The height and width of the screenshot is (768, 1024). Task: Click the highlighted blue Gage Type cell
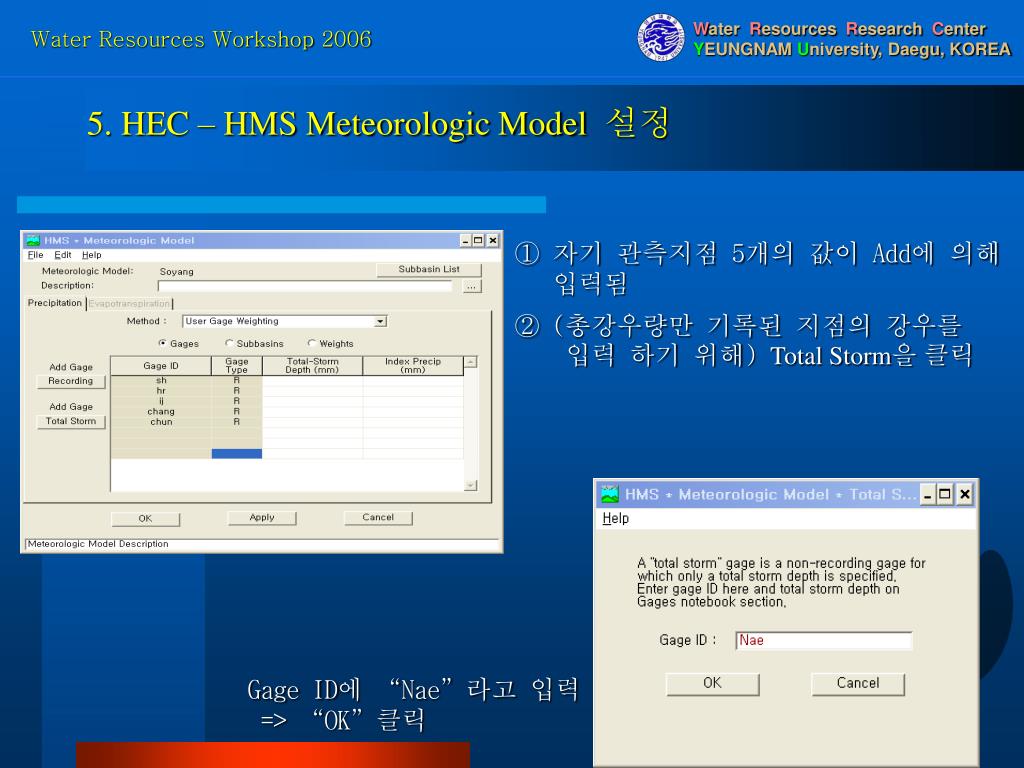tap(236, 453)
